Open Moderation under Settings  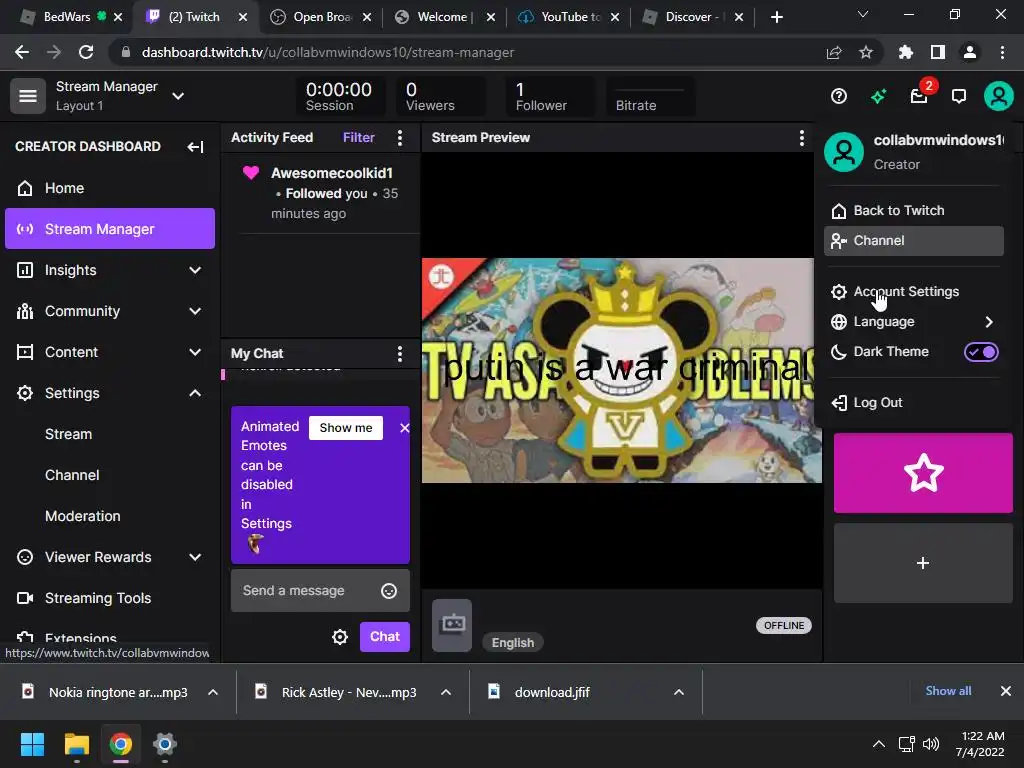110,516
